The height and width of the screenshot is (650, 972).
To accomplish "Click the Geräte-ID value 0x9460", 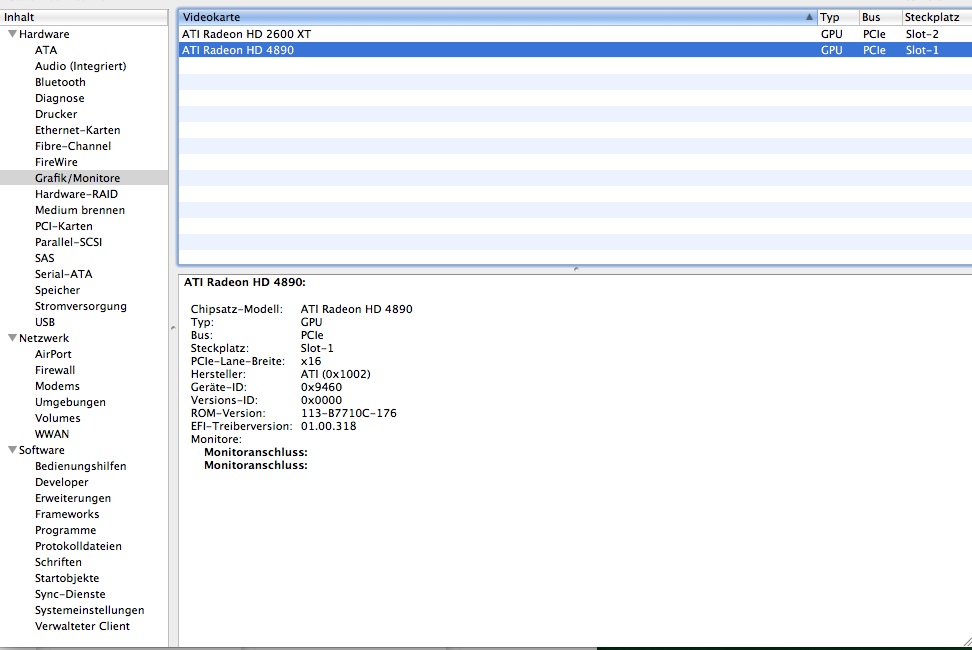I will tap(321, 387).
